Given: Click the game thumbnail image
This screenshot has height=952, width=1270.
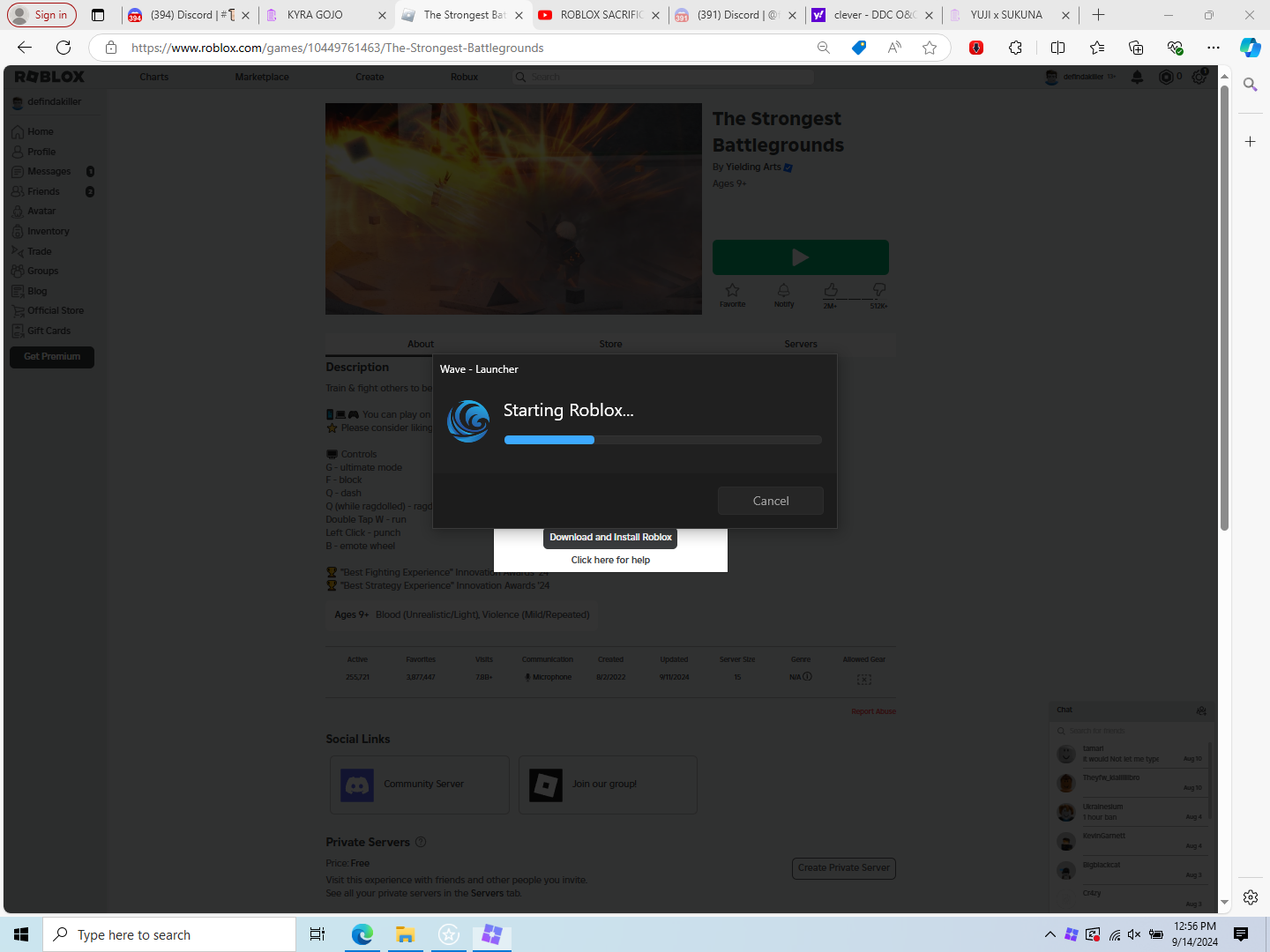Looking at the screenshot, I should point(513,209).
